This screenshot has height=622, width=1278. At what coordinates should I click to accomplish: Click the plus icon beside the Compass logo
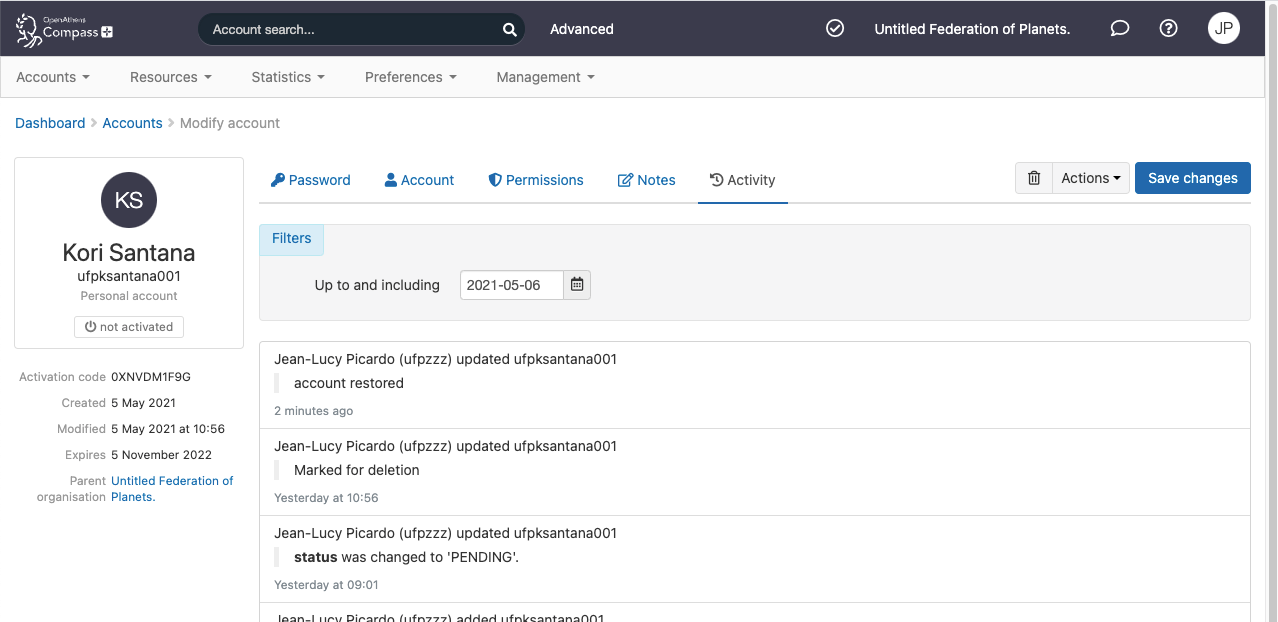[108, 34]
